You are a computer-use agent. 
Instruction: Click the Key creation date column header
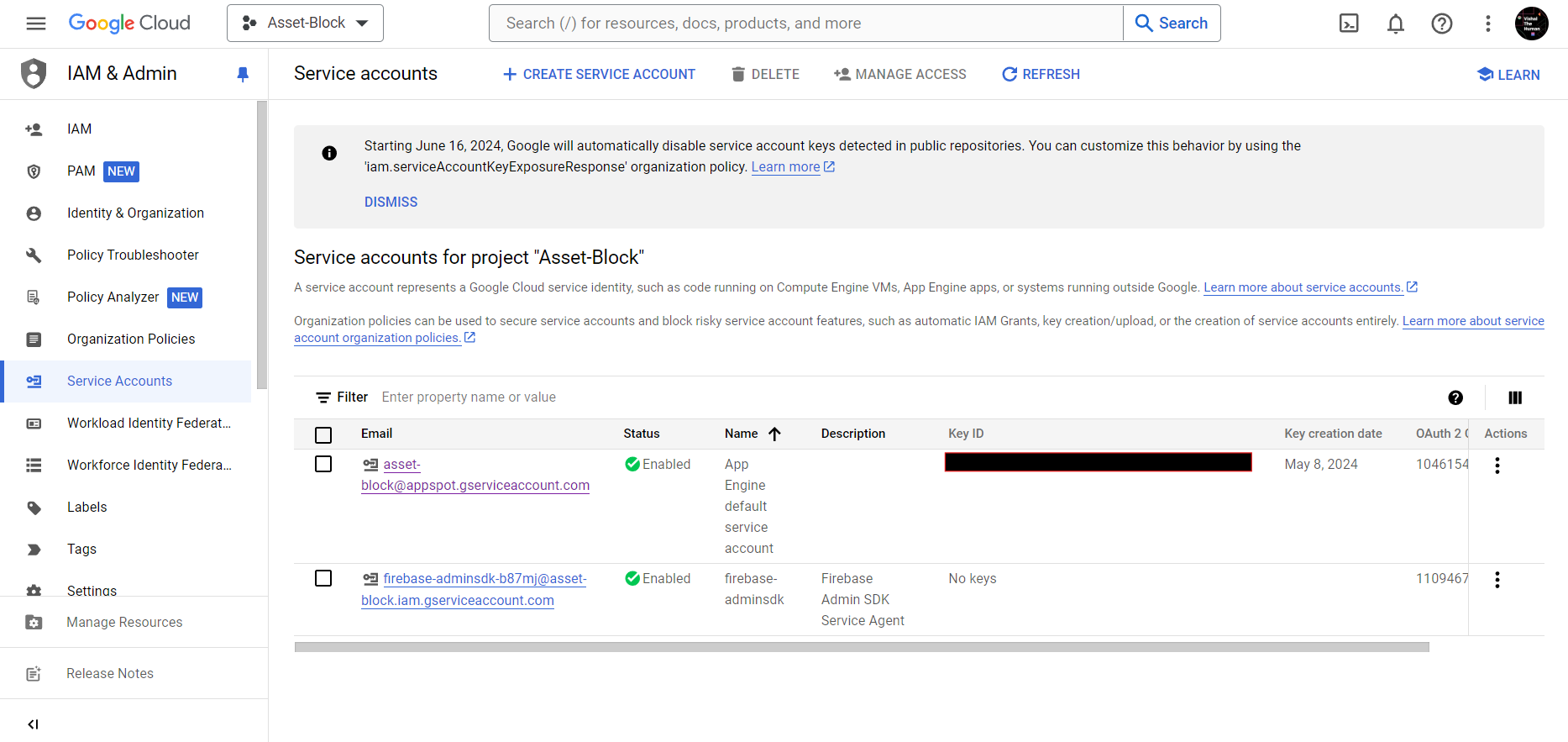[x=1333, y=434]
